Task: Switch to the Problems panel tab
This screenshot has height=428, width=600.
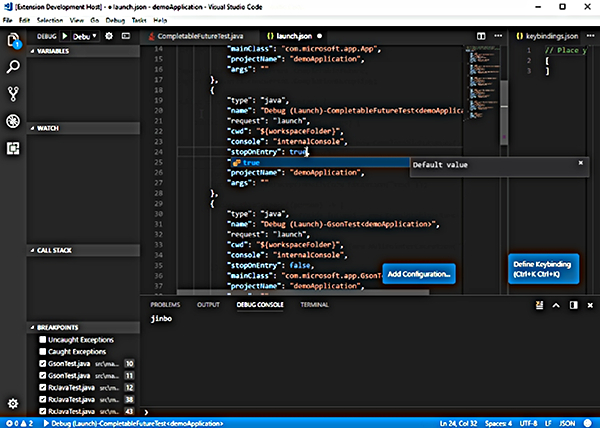Action: [x=165, y=305]
